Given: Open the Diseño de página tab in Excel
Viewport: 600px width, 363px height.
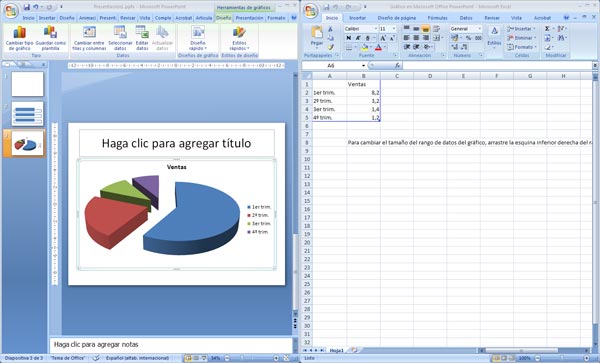Looking at the screenshot, I should tap(396, 18).
